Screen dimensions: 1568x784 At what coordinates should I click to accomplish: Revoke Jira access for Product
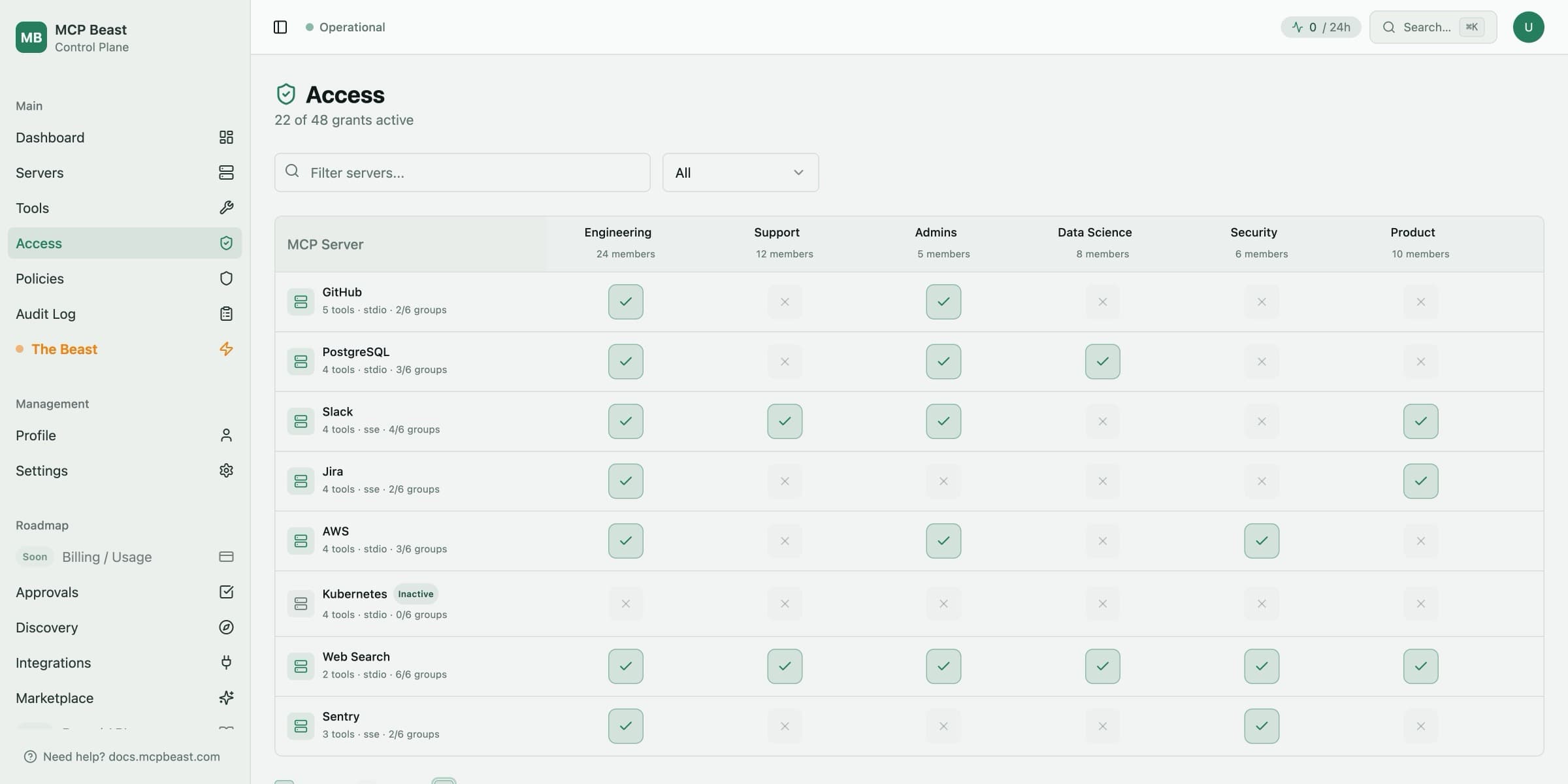point(1421,481)
